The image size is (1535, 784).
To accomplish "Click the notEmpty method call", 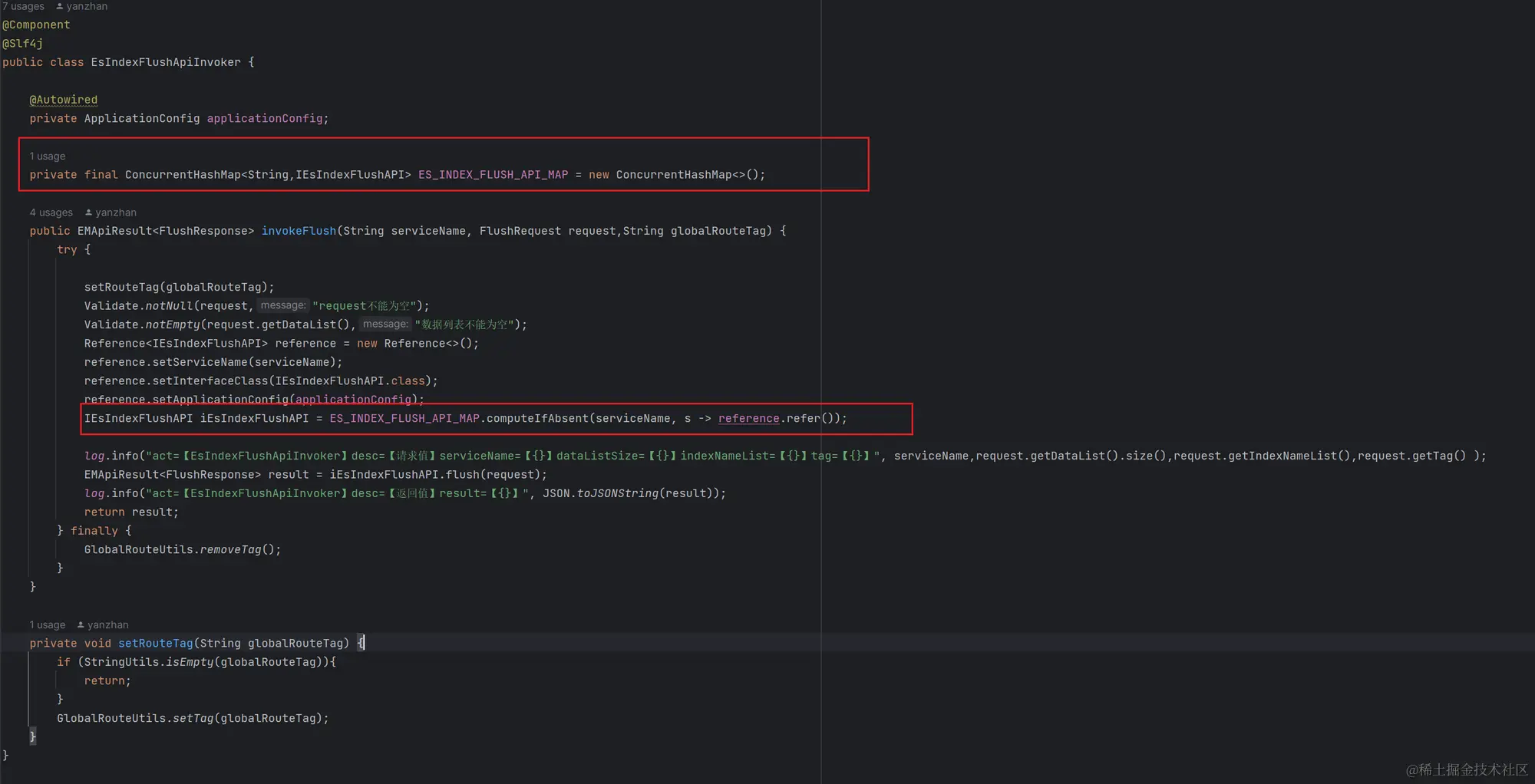I will click(173, 324).
